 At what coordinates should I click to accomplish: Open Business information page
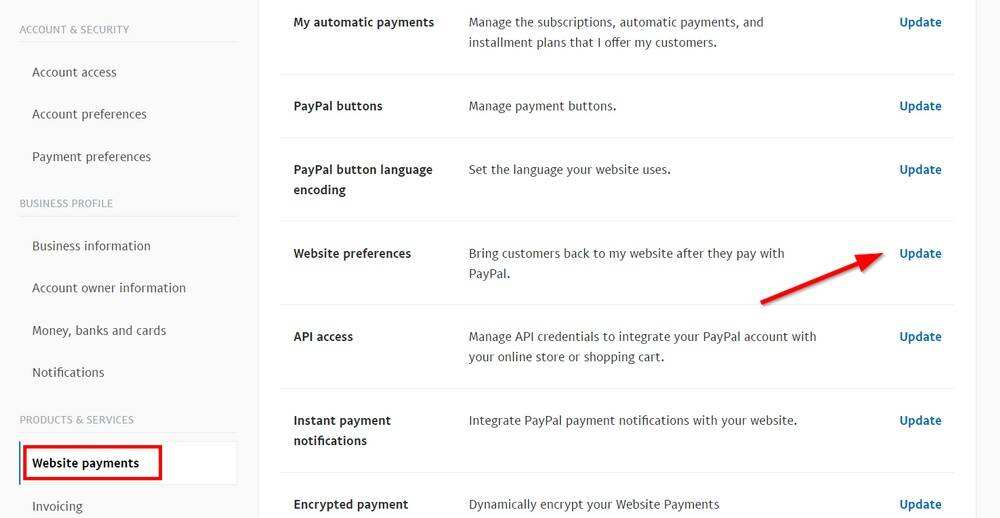(x=91, y=246)
